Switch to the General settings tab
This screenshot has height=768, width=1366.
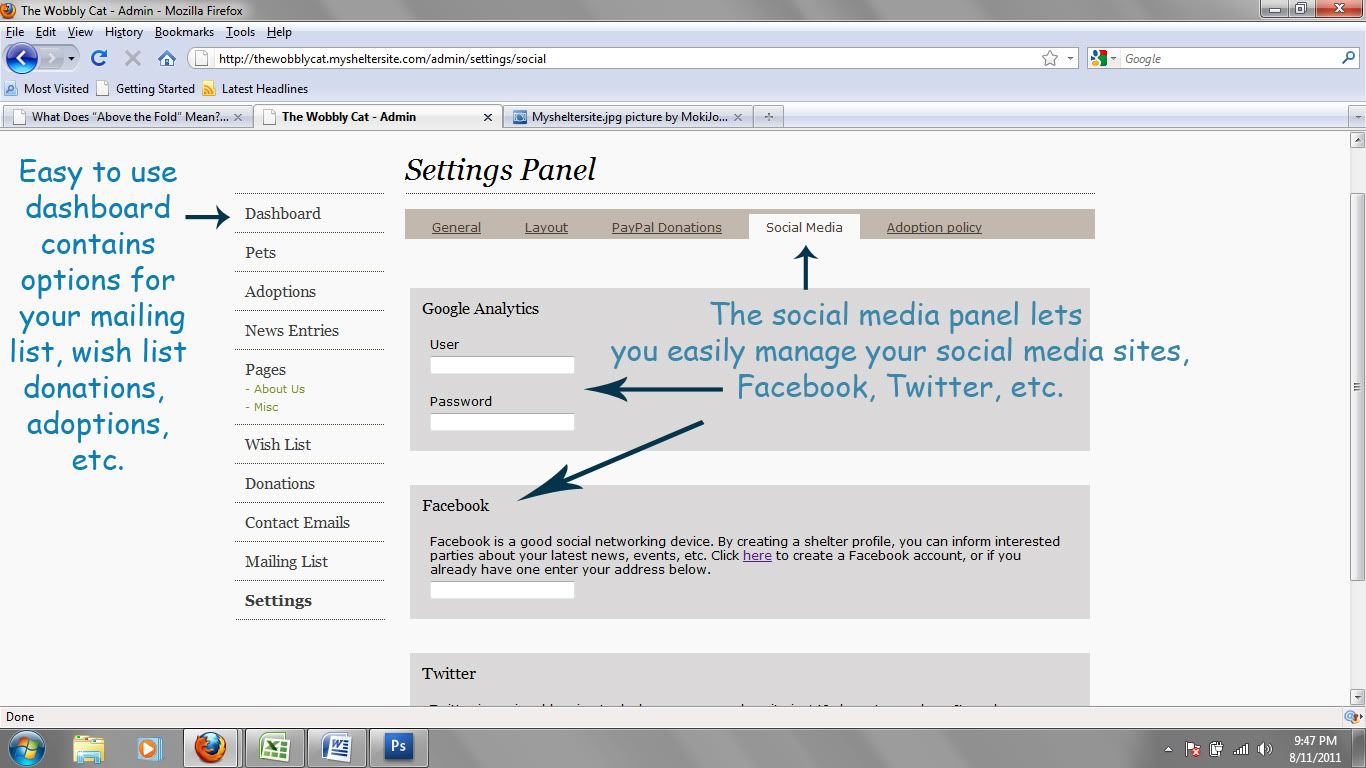456,227
